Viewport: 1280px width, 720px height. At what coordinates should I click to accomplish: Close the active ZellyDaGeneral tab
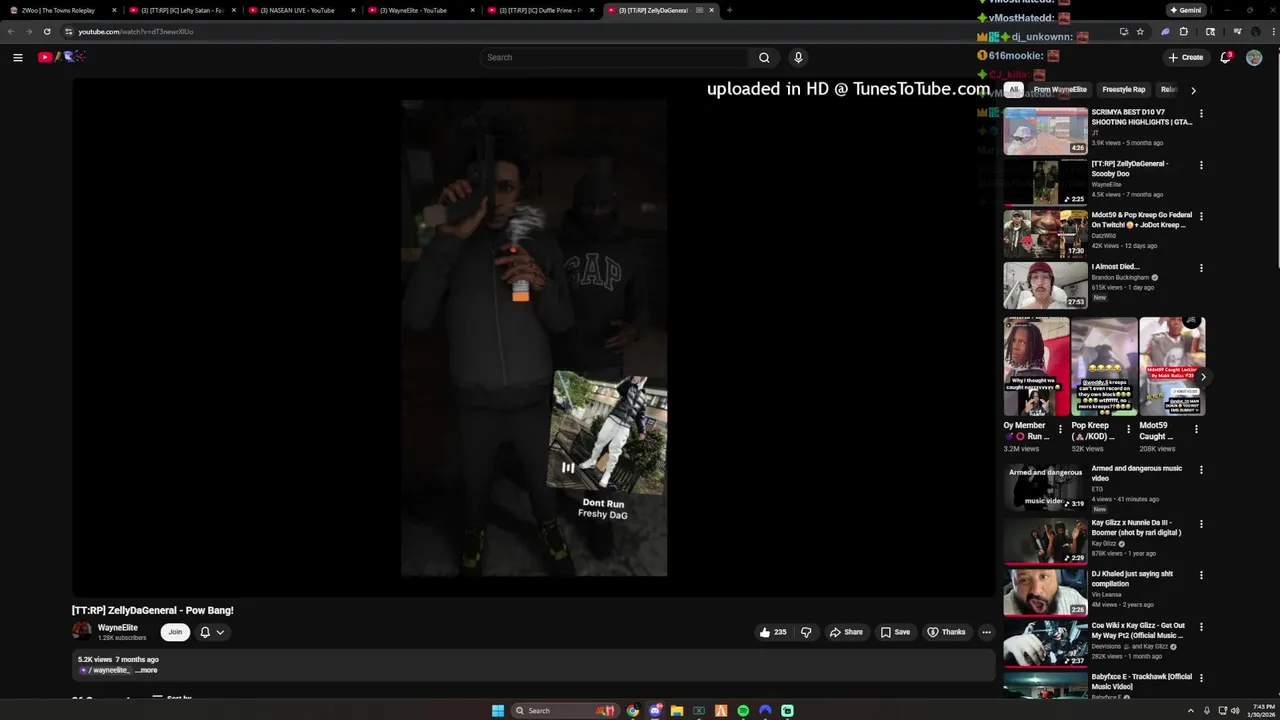(x=711, y=10)
